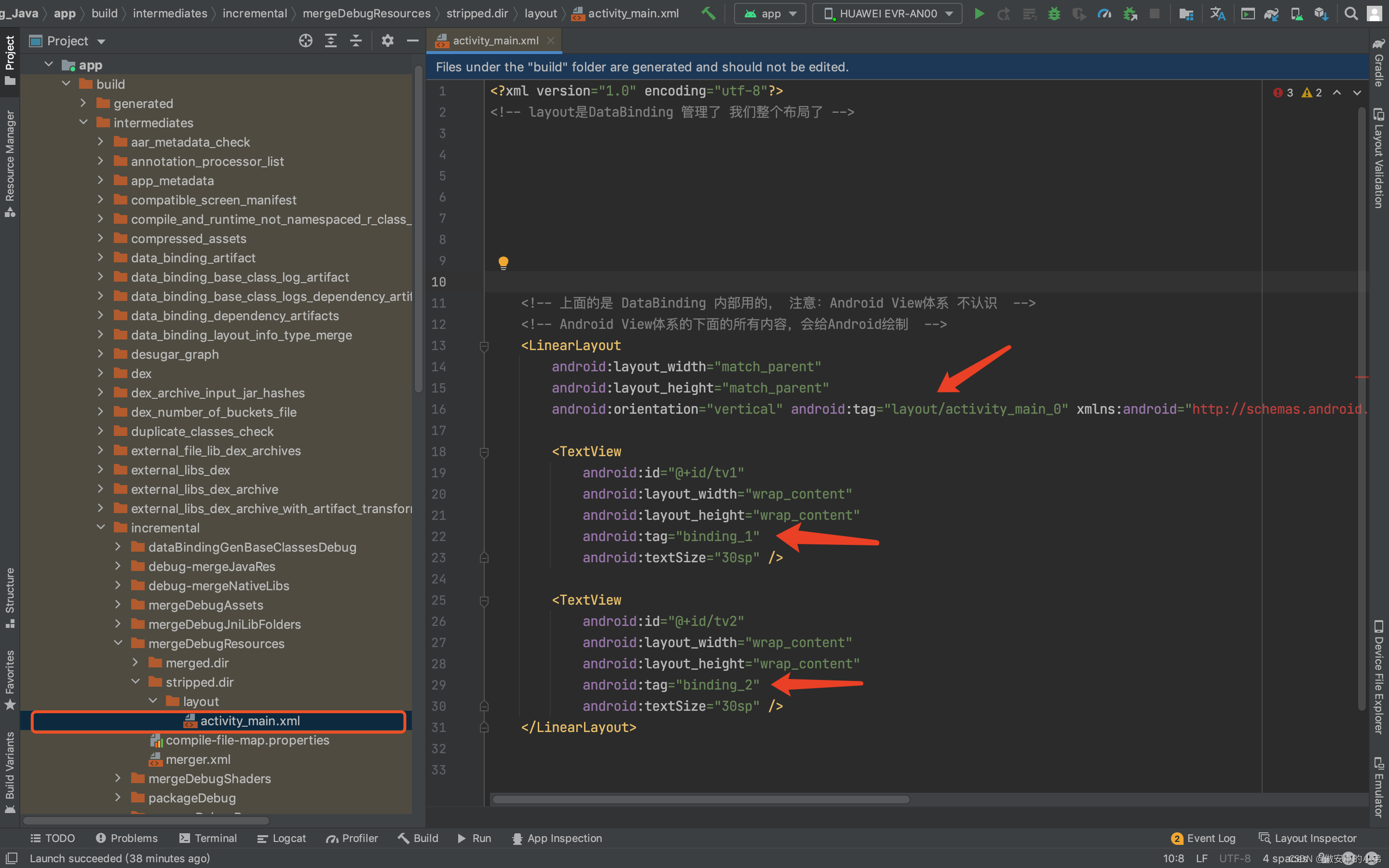Open the SDK Manager icon

(x=1323, y=13)
